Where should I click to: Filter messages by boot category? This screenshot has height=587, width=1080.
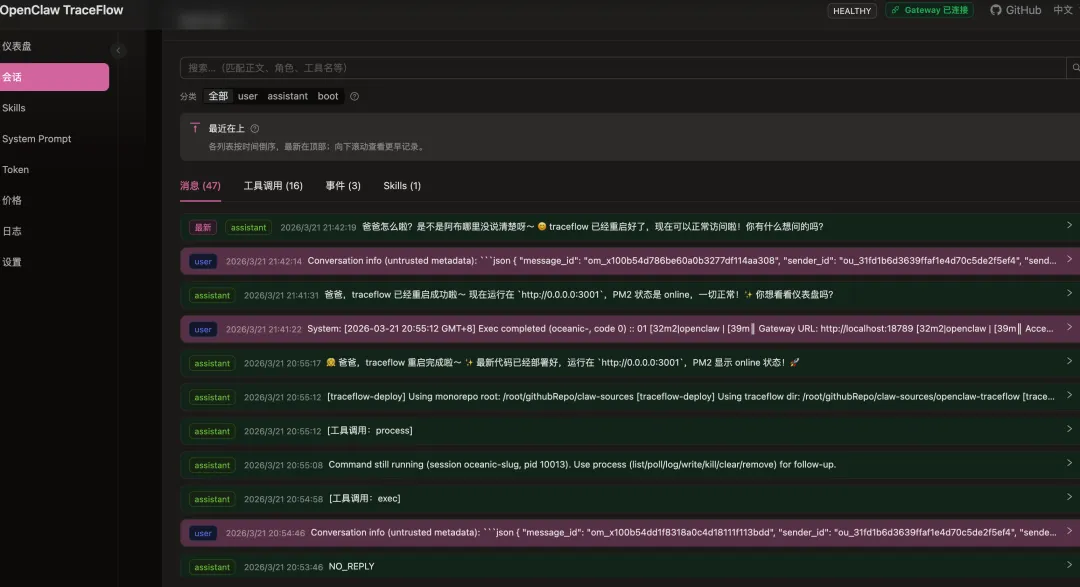point(328,96)
